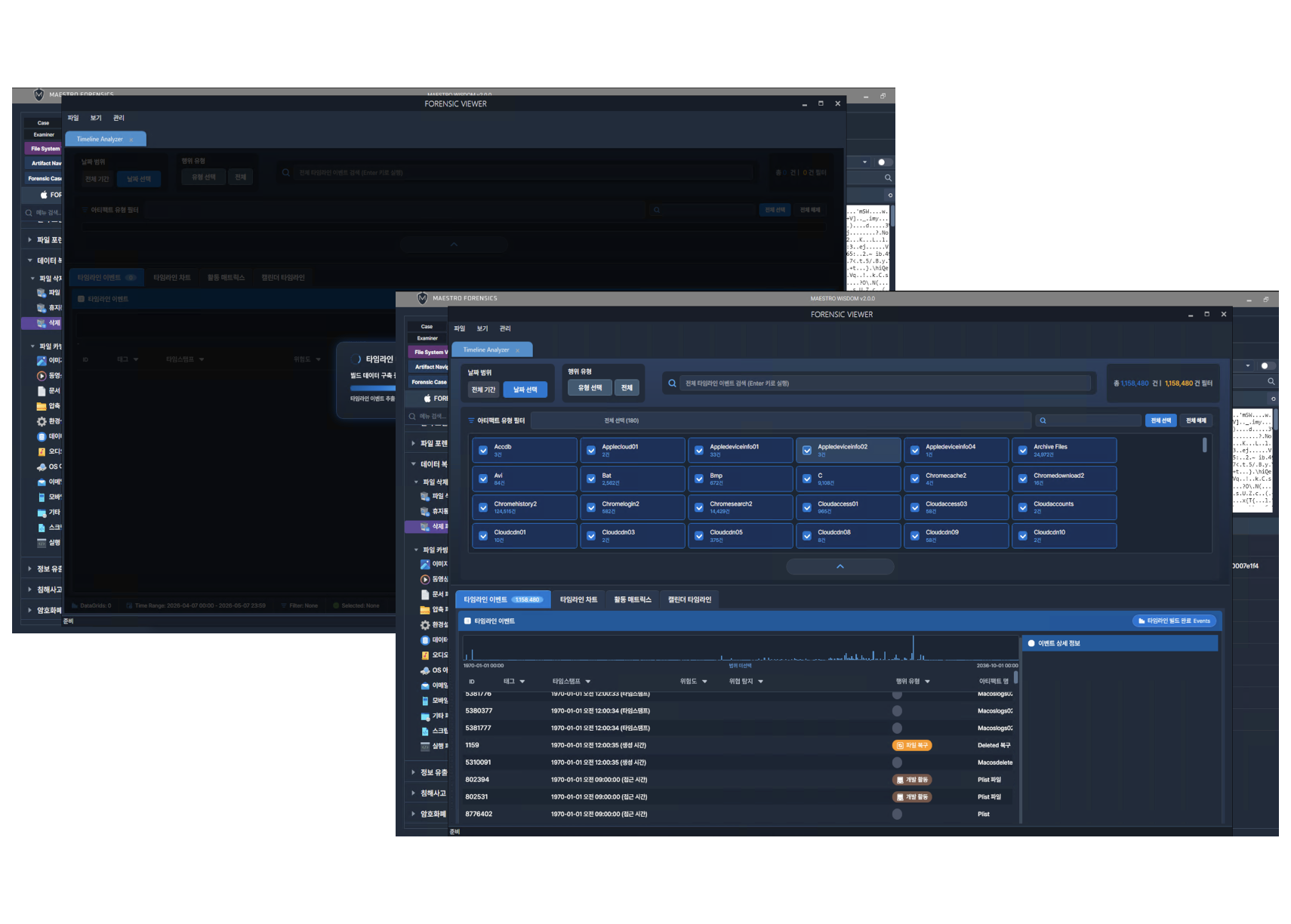Open the 행위 유형 column filter dropdown
Viewport: 1291px width, 924px height.
click(927, 682)
